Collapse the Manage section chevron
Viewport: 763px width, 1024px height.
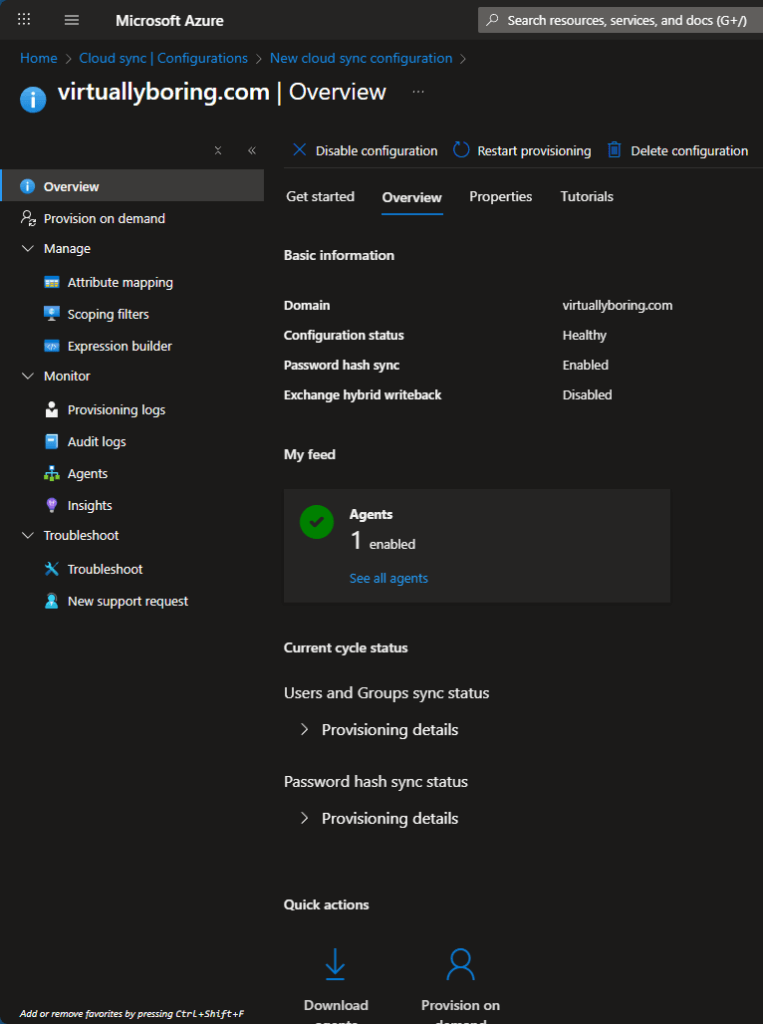pos(27,249)
